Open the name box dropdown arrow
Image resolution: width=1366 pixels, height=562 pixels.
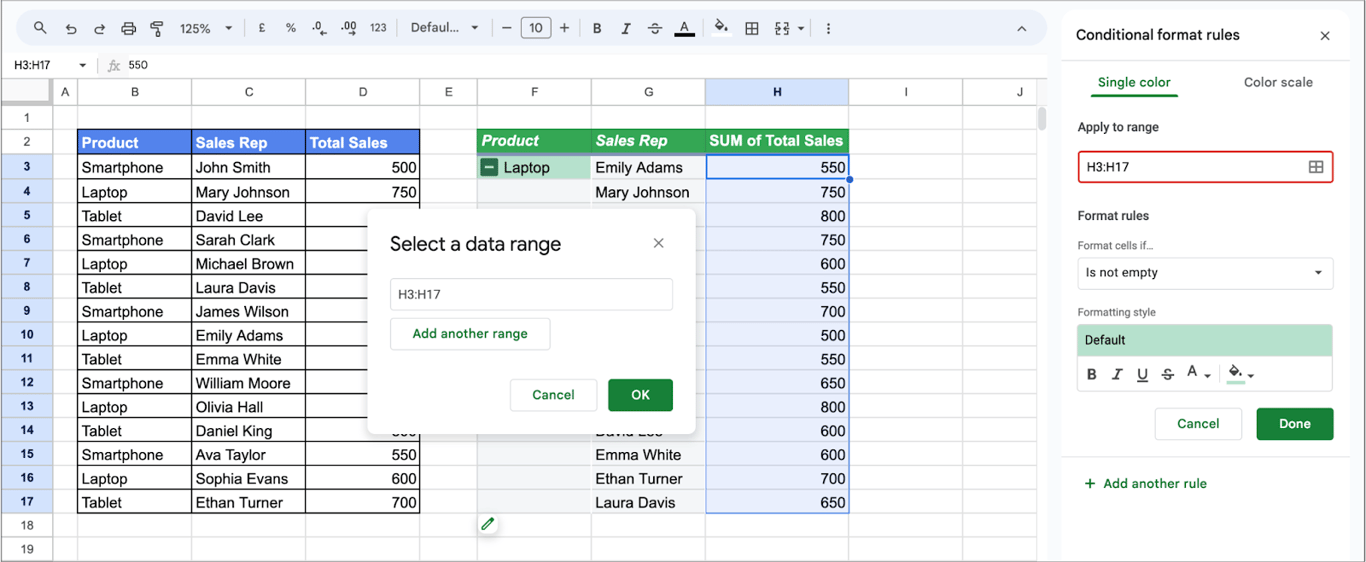82,65
